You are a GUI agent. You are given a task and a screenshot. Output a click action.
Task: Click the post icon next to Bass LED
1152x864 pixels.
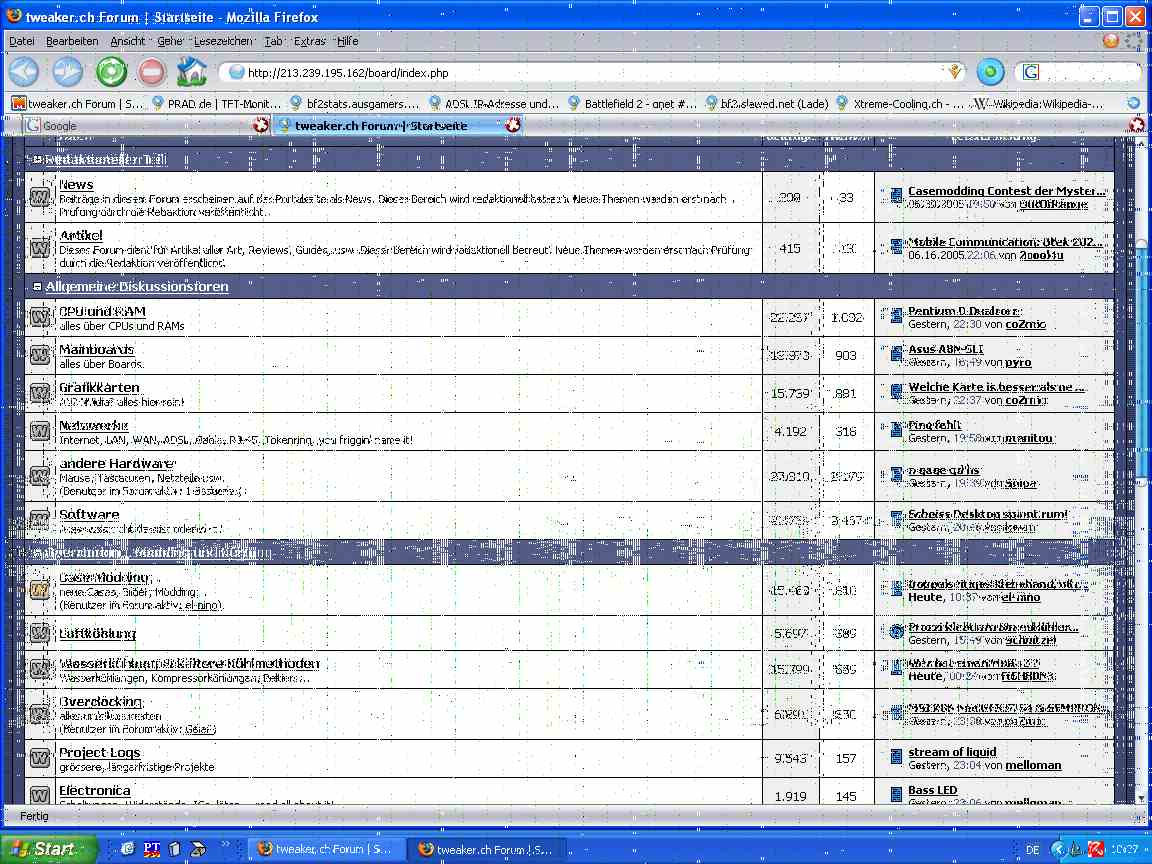click(896, 794)
